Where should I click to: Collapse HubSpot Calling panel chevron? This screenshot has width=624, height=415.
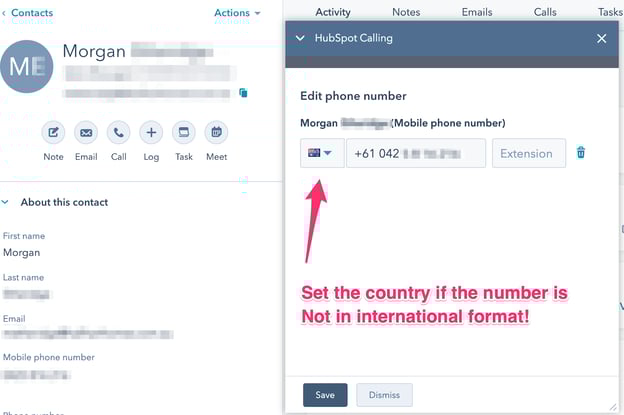pyautogui.click(x=300, y=39)
